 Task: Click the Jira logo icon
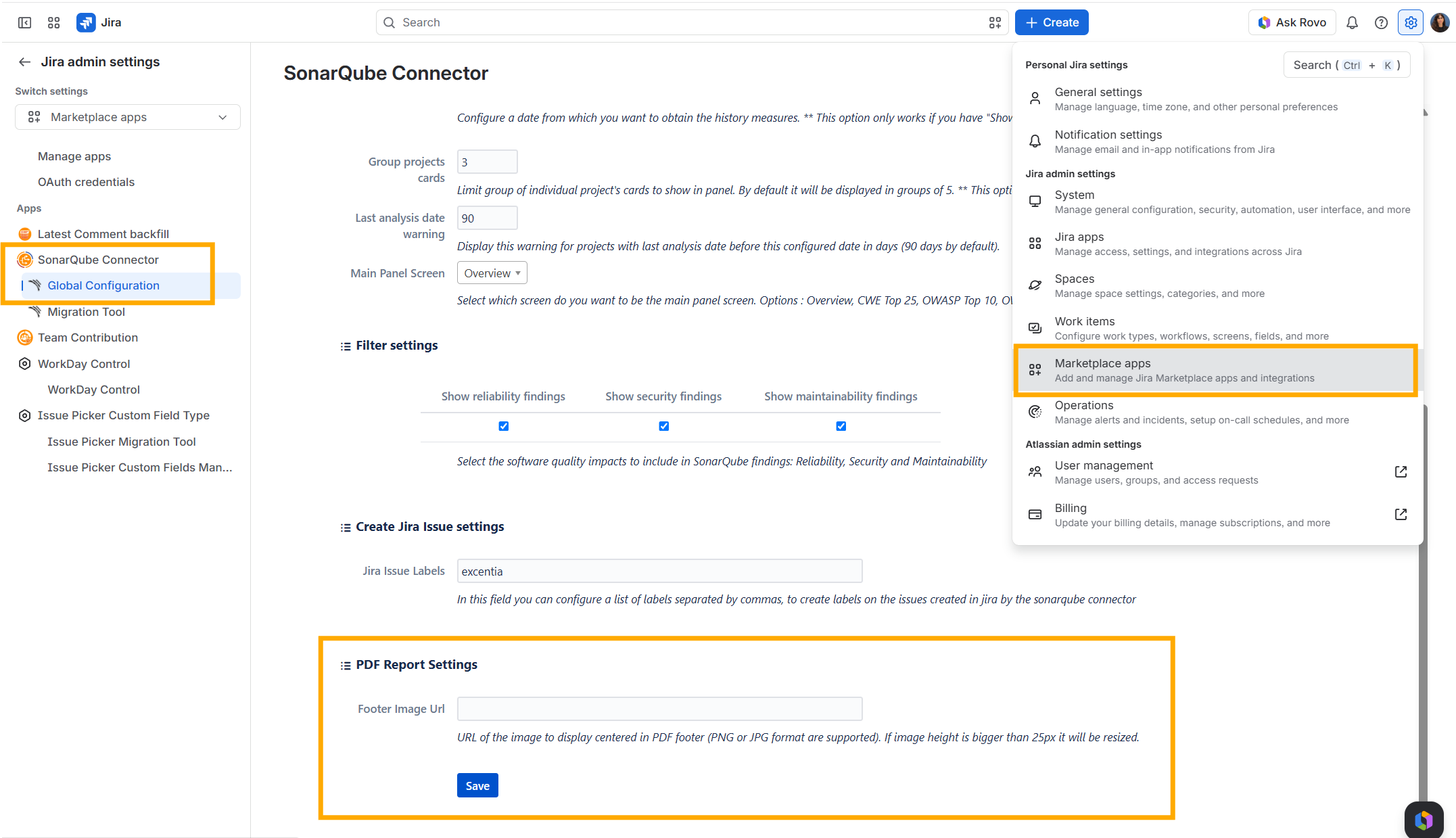[86, 22]
